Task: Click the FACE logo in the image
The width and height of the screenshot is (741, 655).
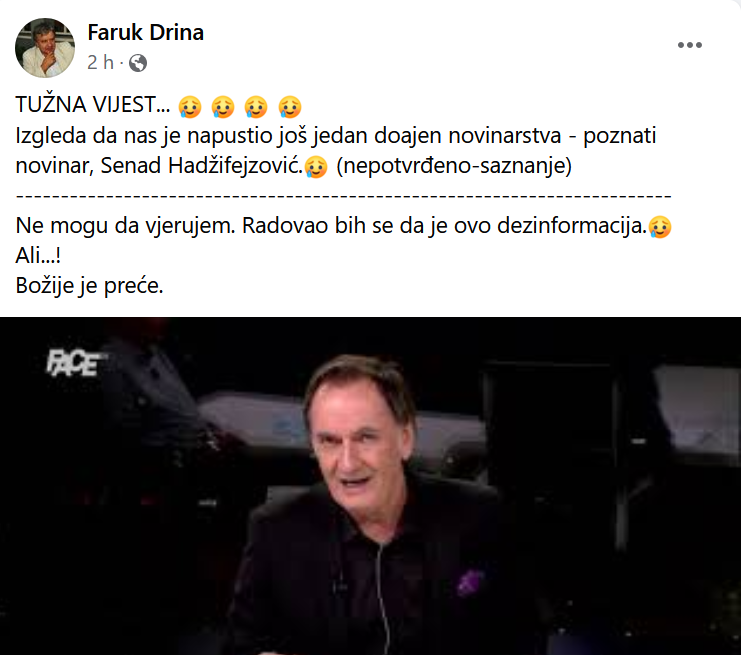Action: pyautogui.click(x=75, y=363)
